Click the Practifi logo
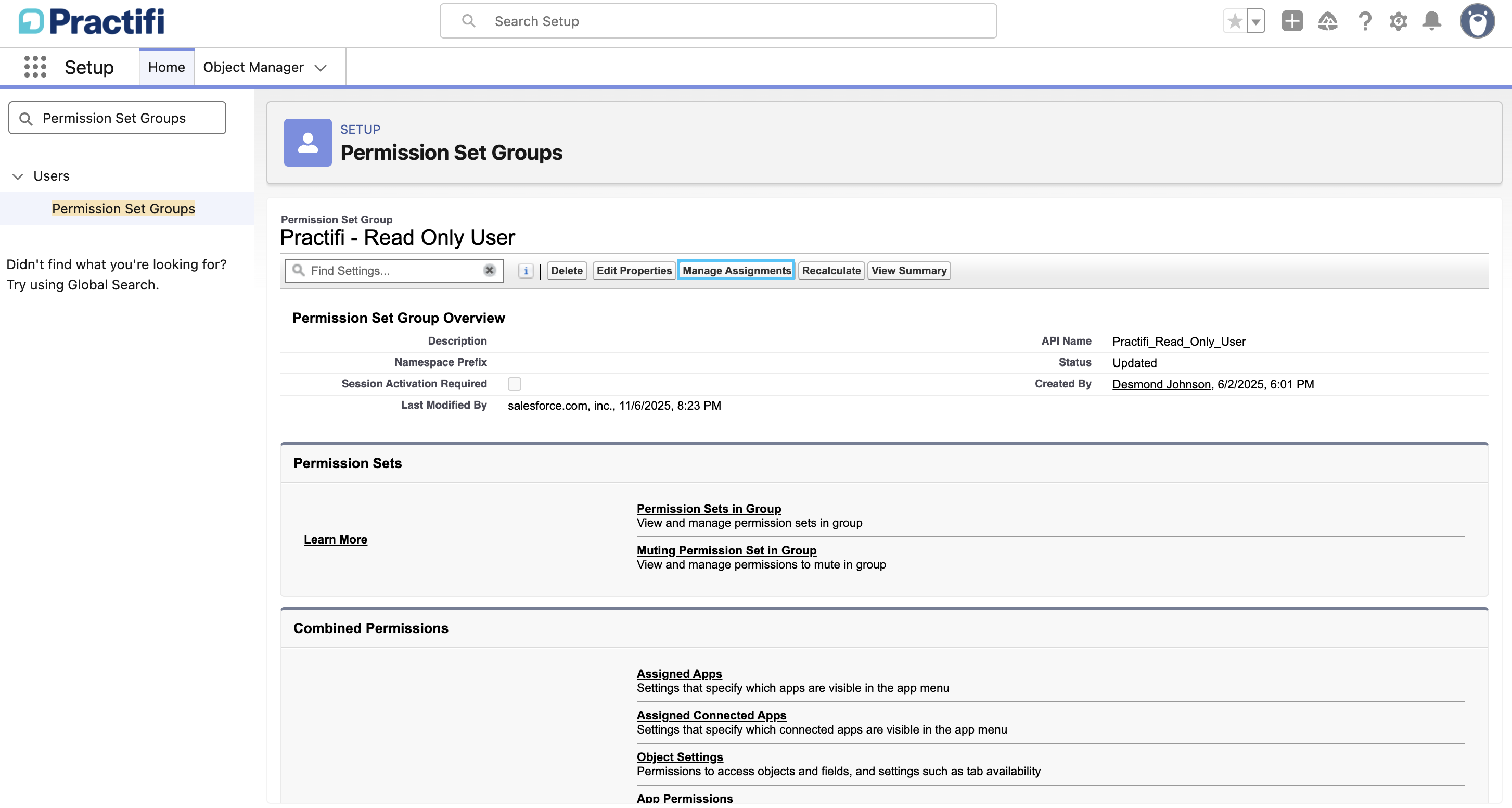Image resolution: width=1512 pixels, height=808 pixels. [x=92, y=21]
